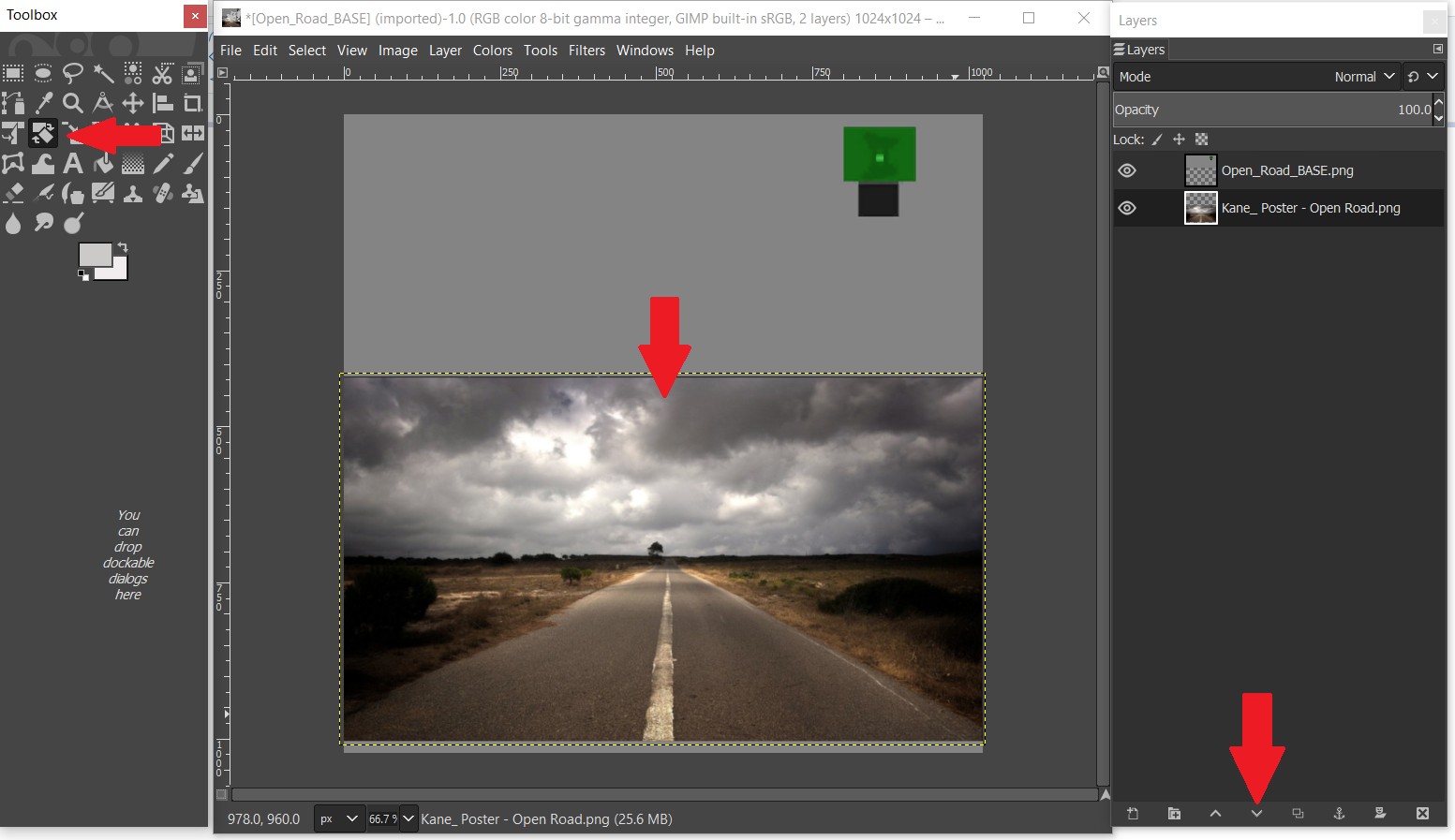Select the Open_Road_BASE.png layer name
The image size is (1455, 840).
click(x=1286, y=170)
